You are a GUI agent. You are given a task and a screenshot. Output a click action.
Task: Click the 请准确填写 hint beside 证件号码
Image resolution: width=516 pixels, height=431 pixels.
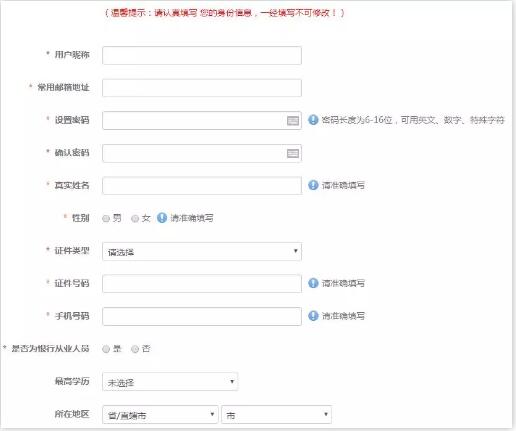343,283
